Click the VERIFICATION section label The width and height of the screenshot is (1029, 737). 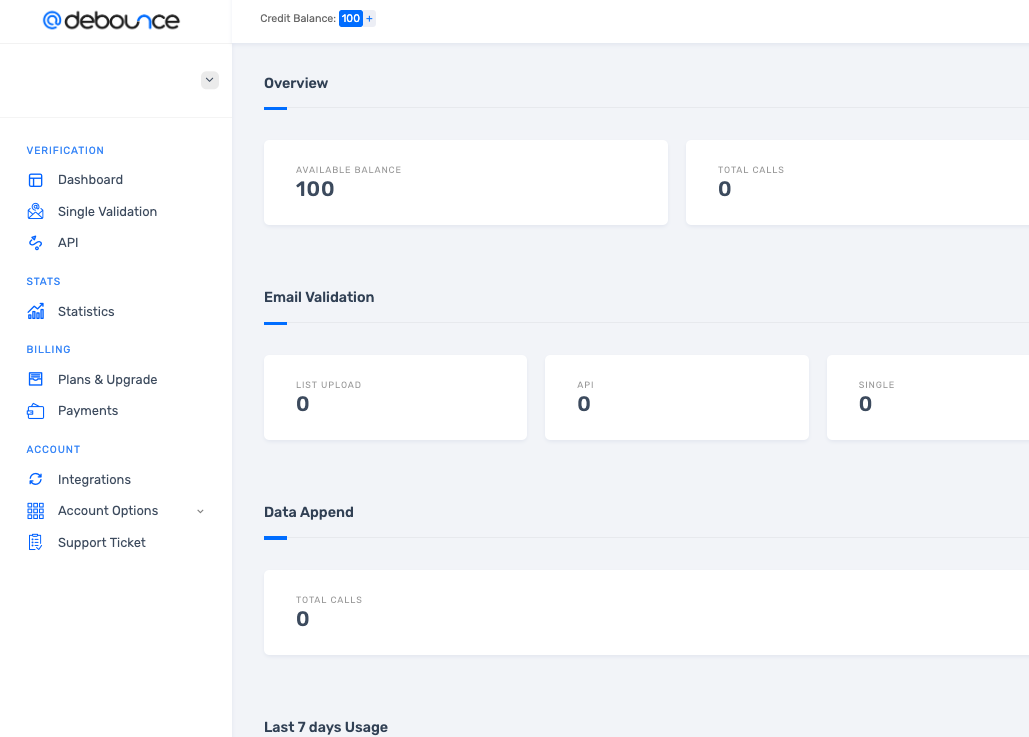[65, 150]
